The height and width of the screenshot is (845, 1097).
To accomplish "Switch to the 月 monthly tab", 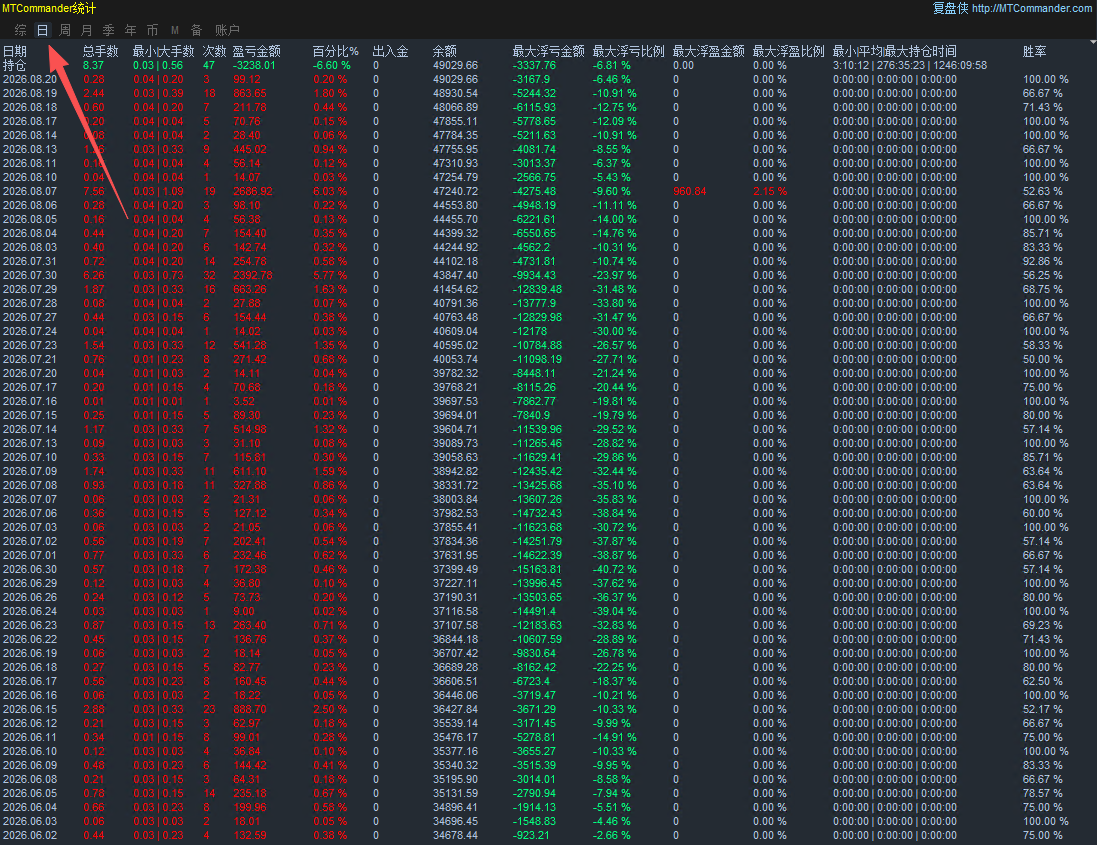I will point(87,30).
